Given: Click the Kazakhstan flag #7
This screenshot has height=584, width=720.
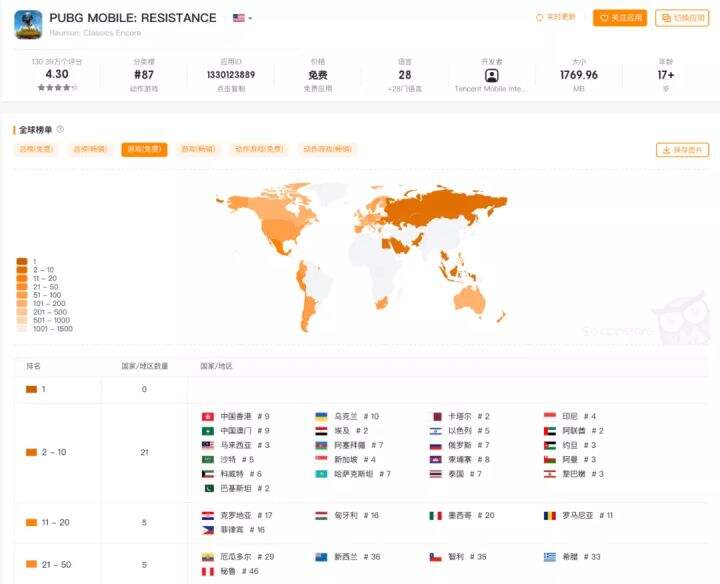Looking at the screenshot, I should (321, 474).
